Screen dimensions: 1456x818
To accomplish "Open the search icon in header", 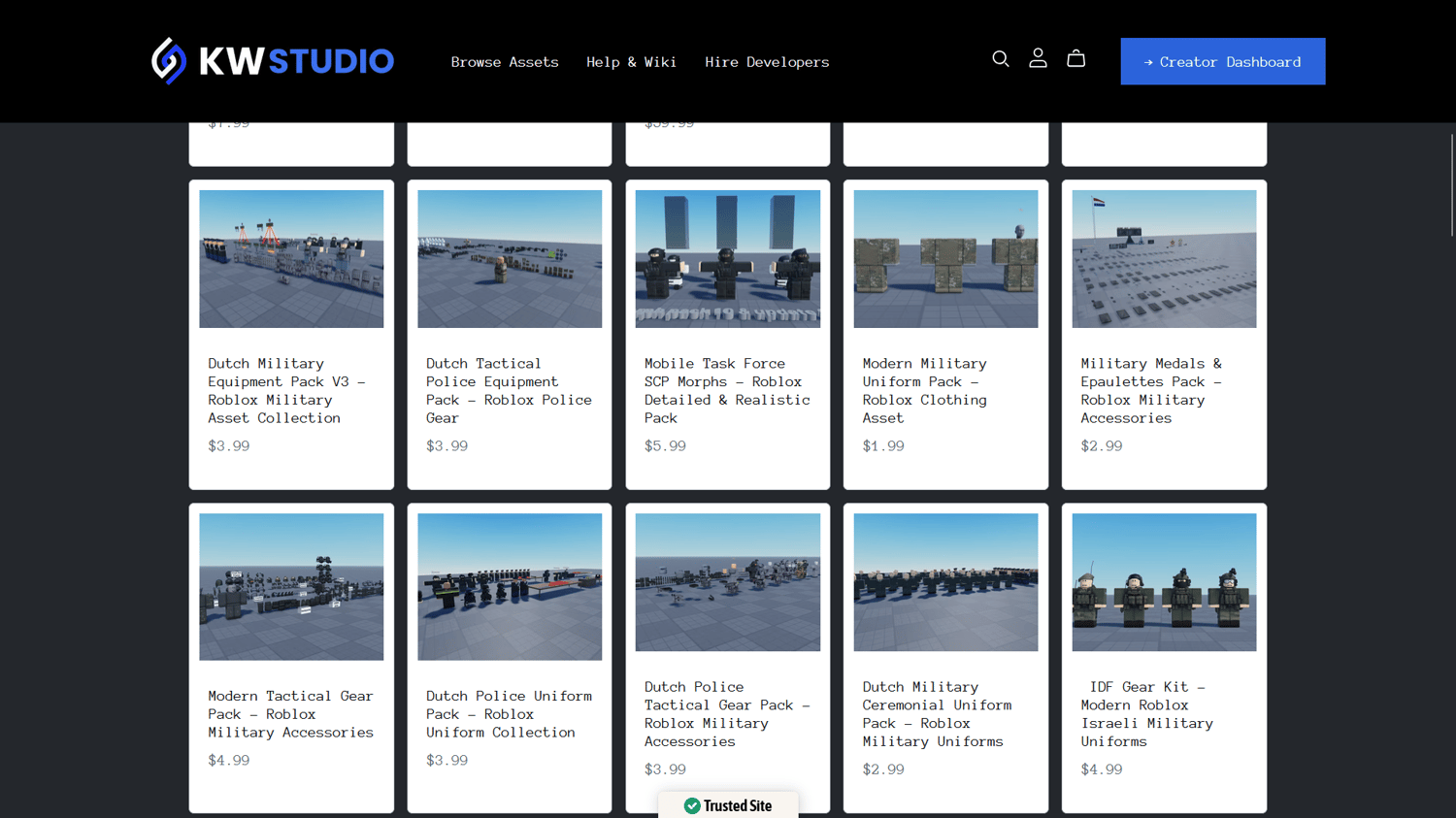I will click(1001, 59).
